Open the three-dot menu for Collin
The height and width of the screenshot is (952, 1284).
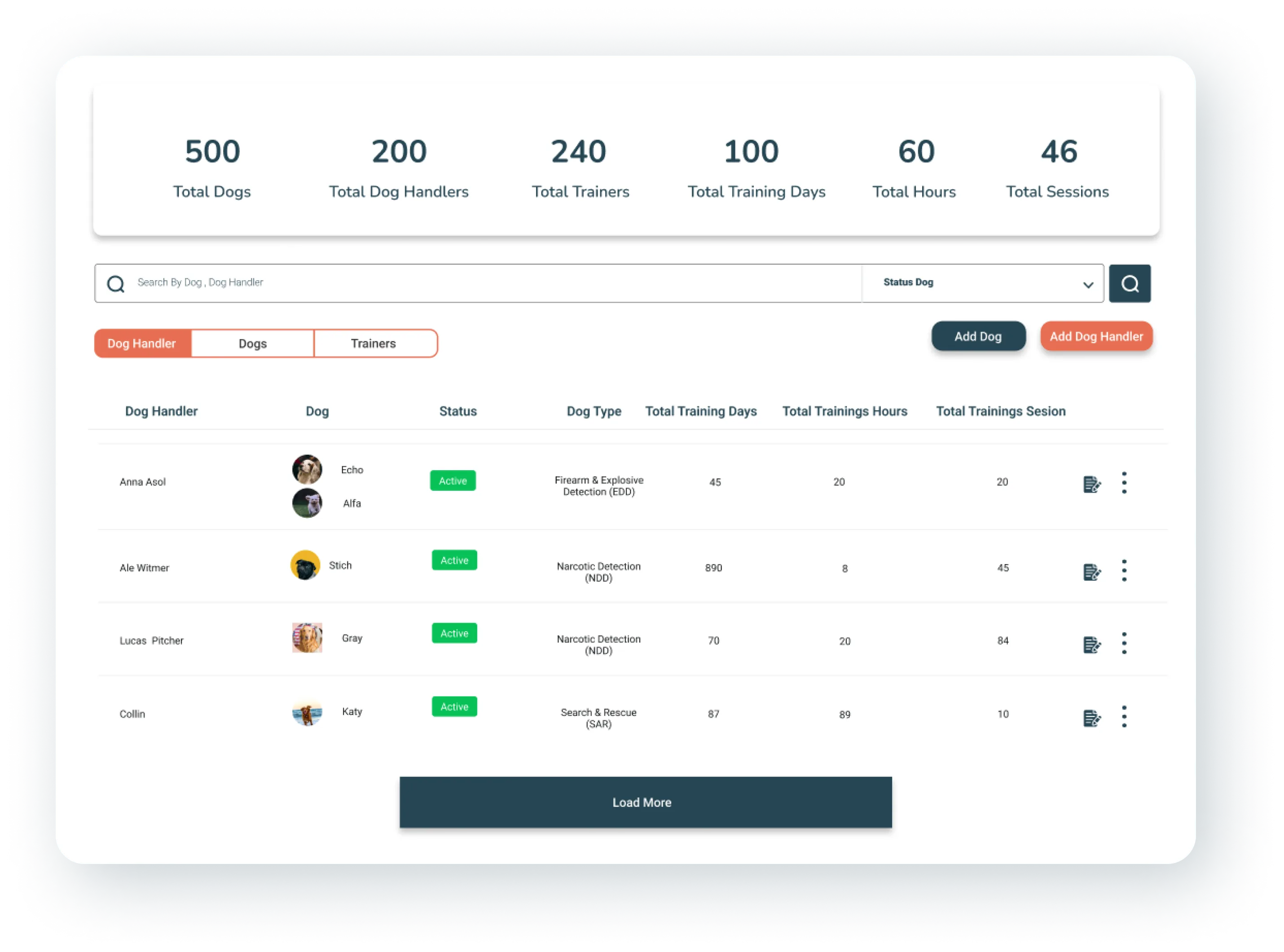1124,716
